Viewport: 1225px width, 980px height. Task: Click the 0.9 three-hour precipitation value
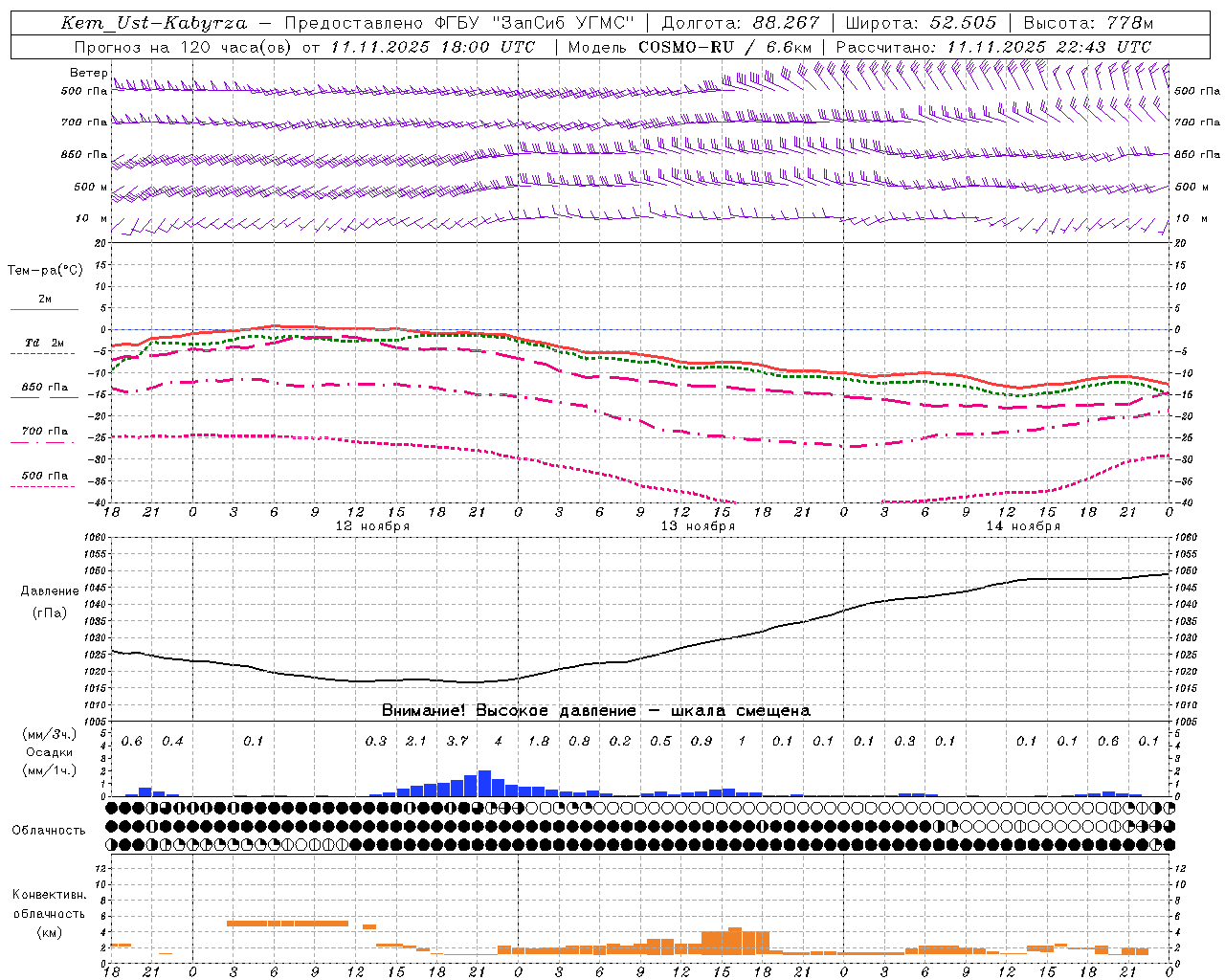pos(702,741)
